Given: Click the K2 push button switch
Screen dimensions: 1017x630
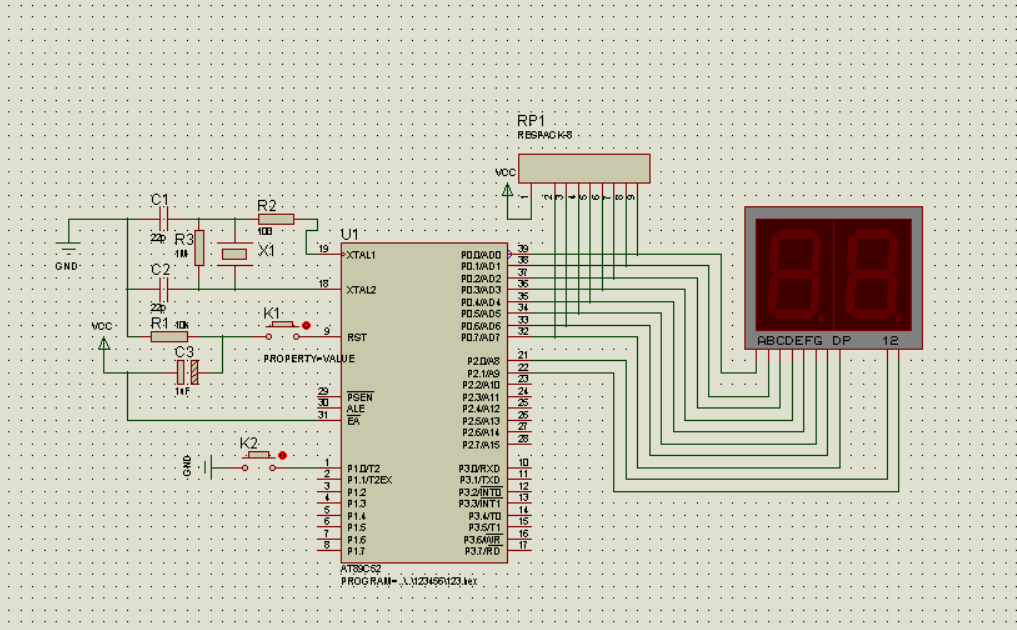Looking at the screenshot, I should [x=259, y=461].
